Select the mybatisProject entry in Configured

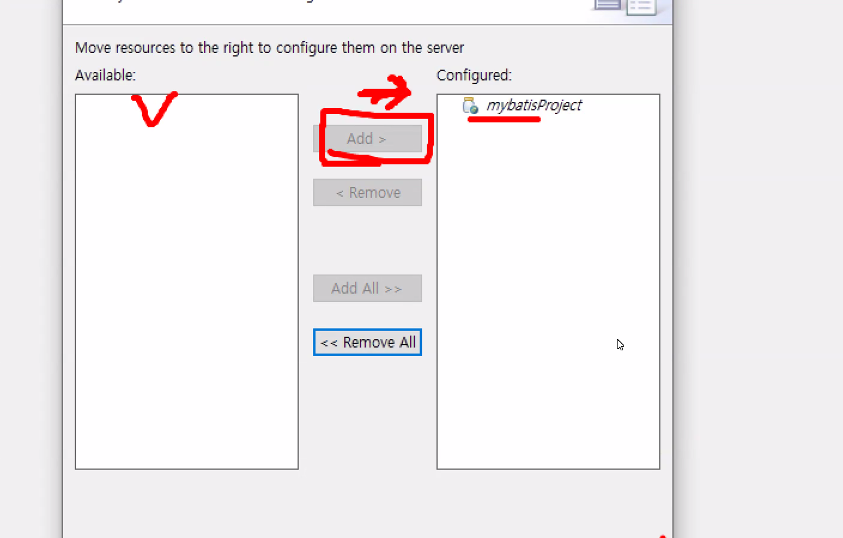pyautogui.click(x=534, y=105)
